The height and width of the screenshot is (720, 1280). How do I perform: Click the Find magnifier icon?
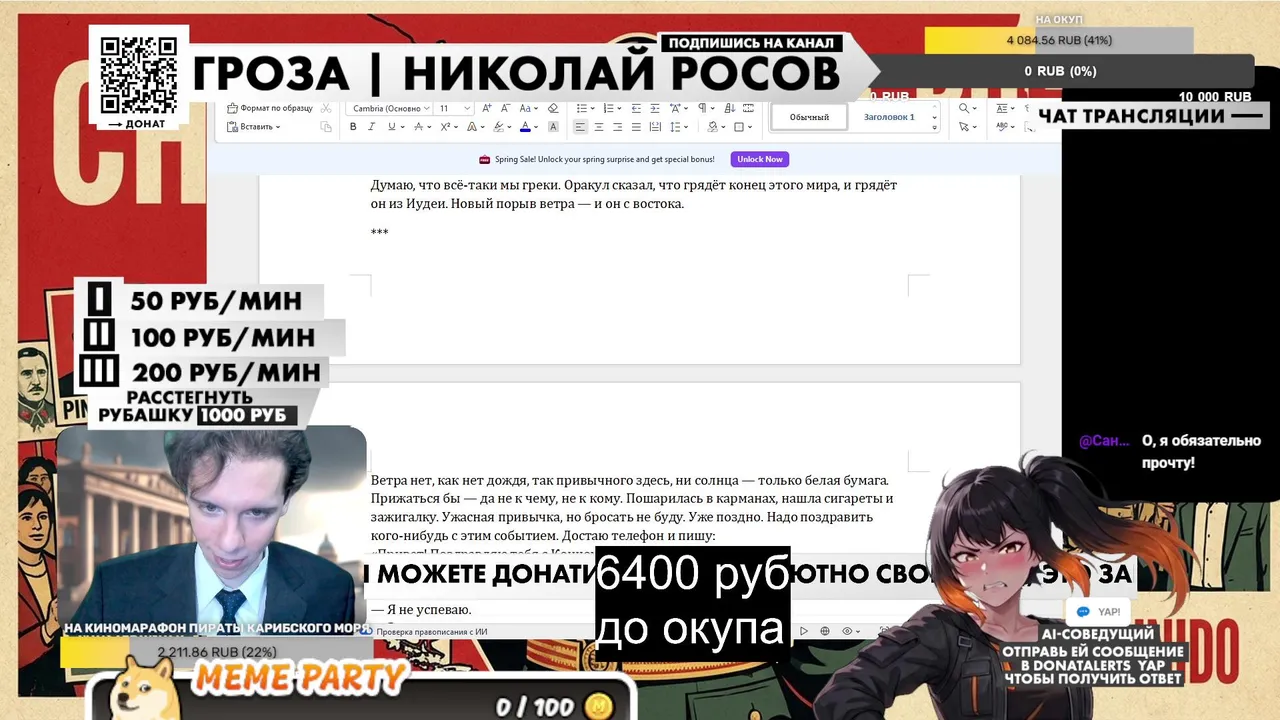[964, 108]
